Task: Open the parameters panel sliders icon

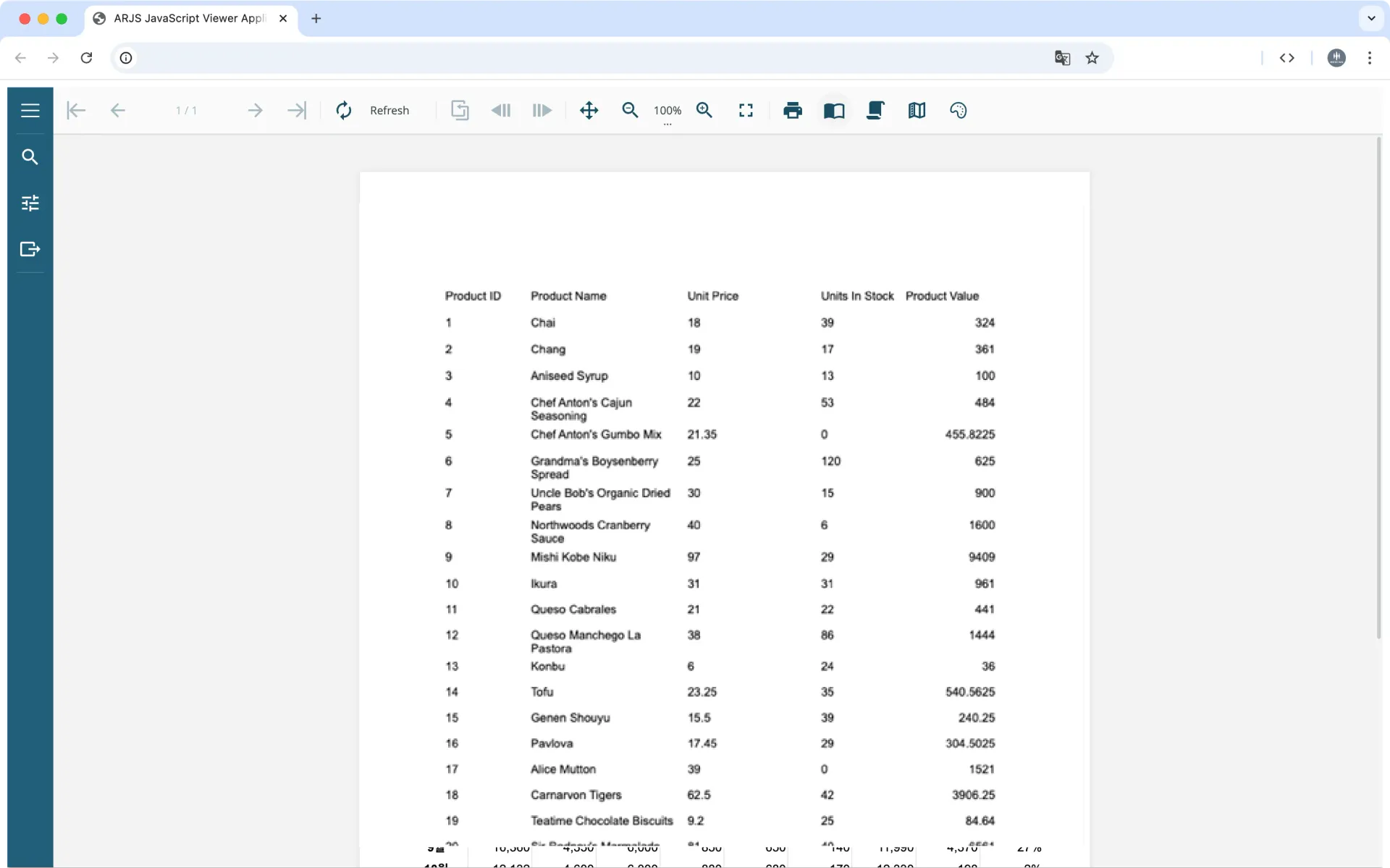Action: coord(30,203)
